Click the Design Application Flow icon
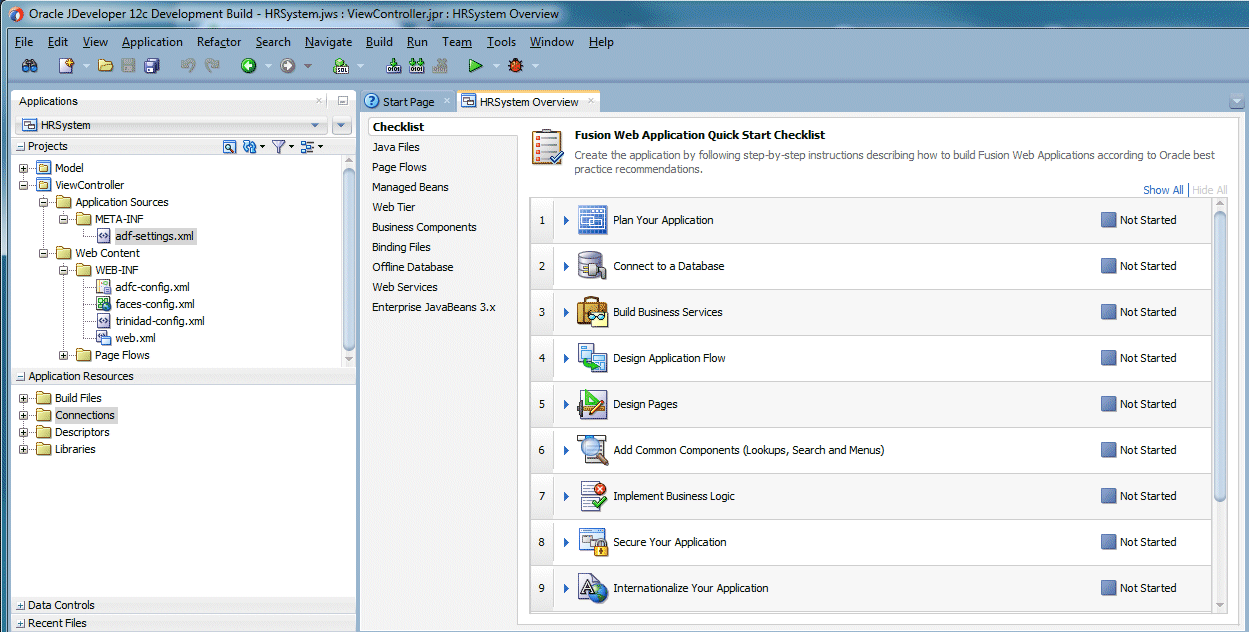This screenshot has height=632, width=1249. point(592,358)
